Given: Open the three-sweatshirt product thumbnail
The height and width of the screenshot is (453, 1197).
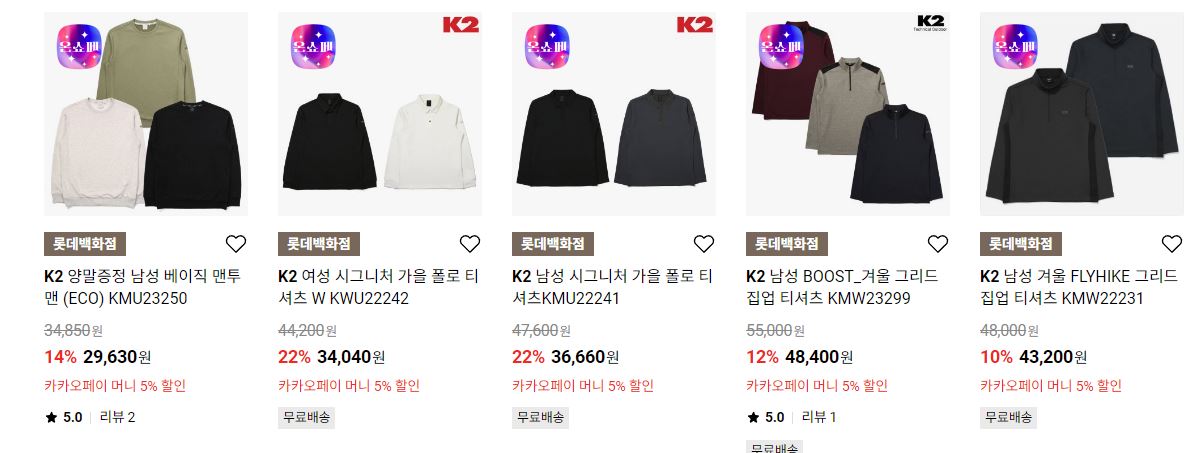Looking at the screenshot, I should tap(146, 114).
